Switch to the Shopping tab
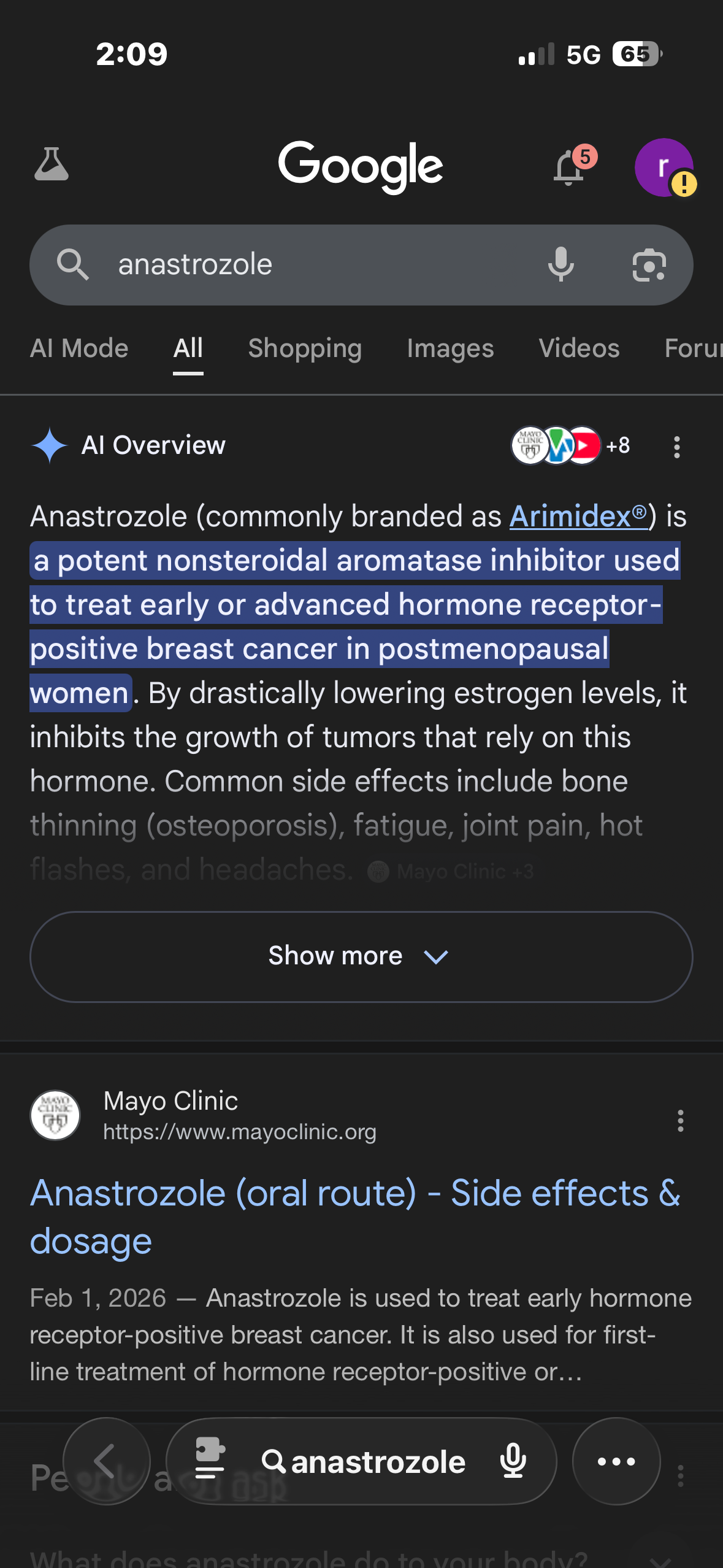The width and height of the screenshot is (723, 1568). pos(305,348)
